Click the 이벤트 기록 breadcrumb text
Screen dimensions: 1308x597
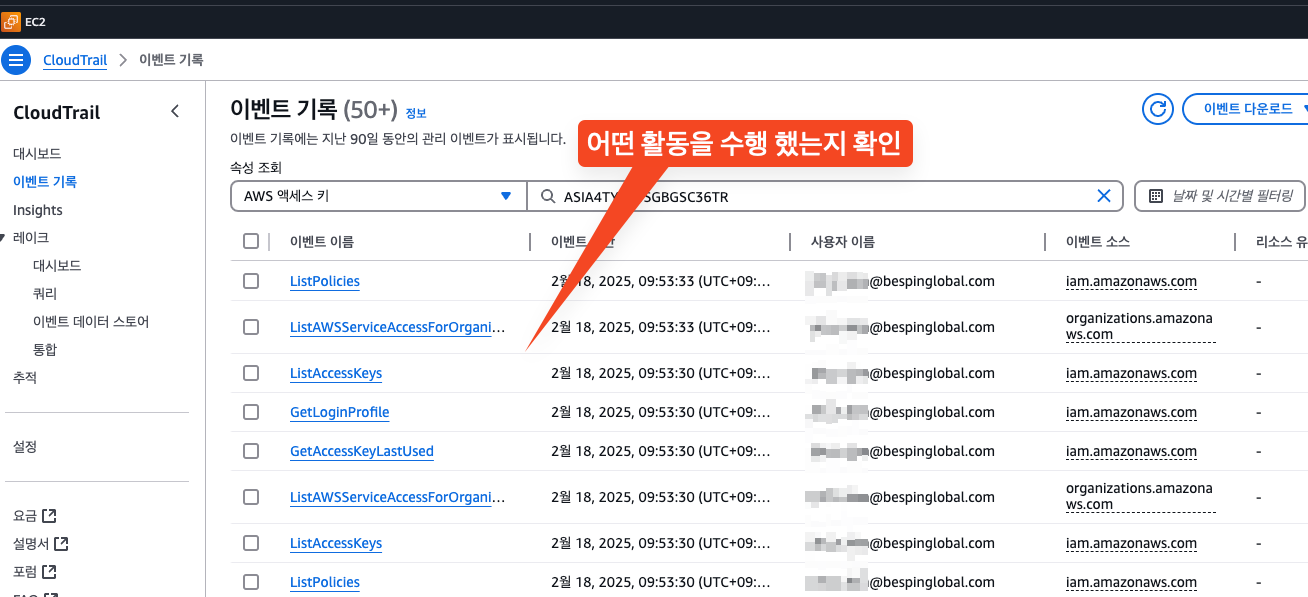point(171,60)
